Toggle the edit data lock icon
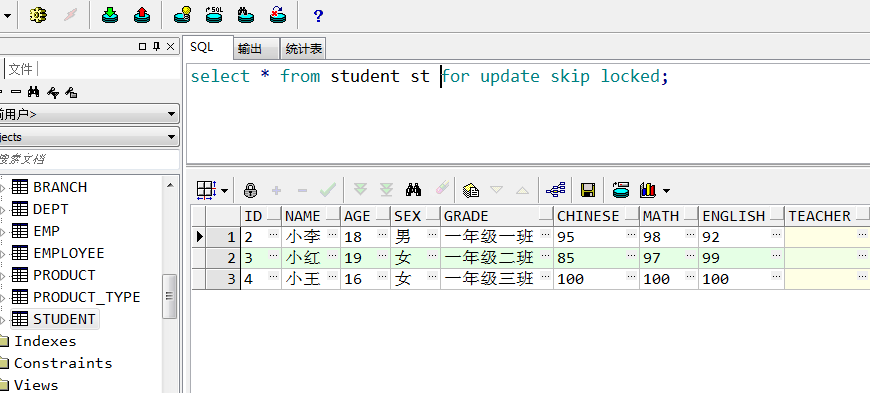Image resolution: width=870 pixels, height=393 pixels. tap(250, 190)
